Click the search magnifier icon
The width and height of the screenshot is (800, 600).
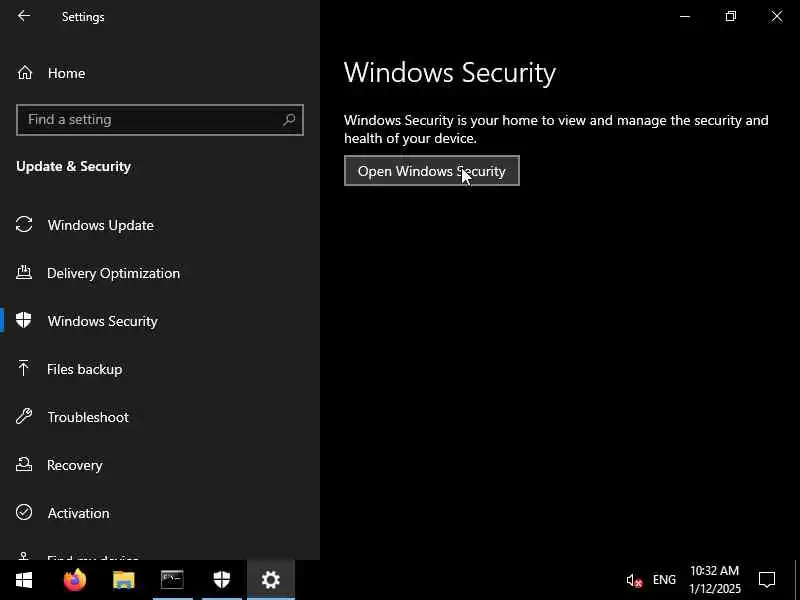(289, 120)
